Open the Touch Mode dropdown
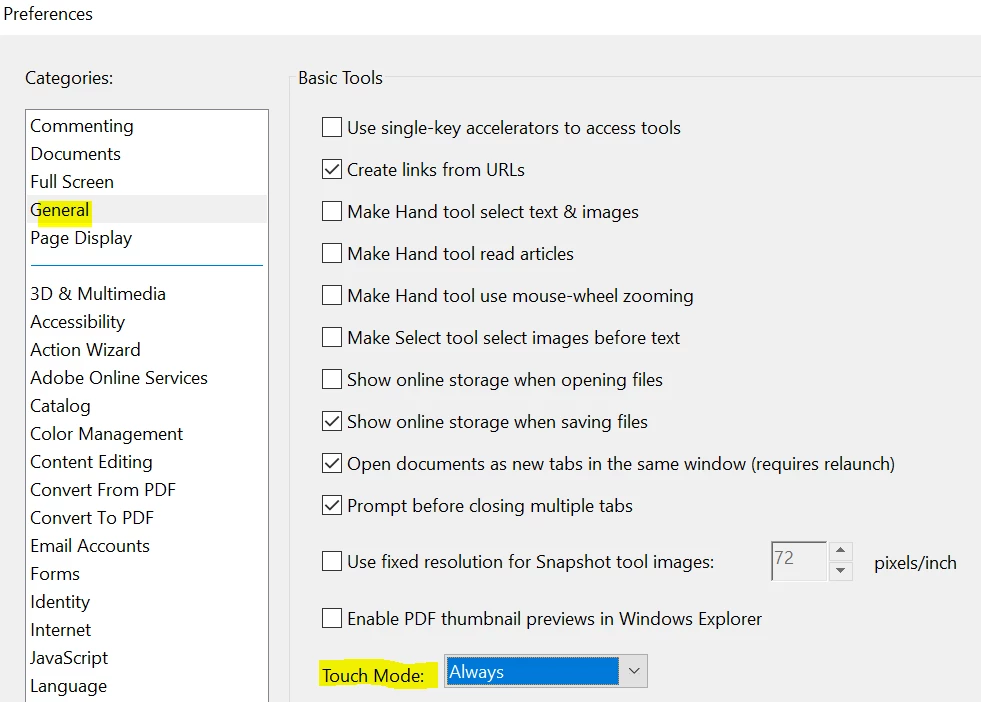 [x=633, y=672]
